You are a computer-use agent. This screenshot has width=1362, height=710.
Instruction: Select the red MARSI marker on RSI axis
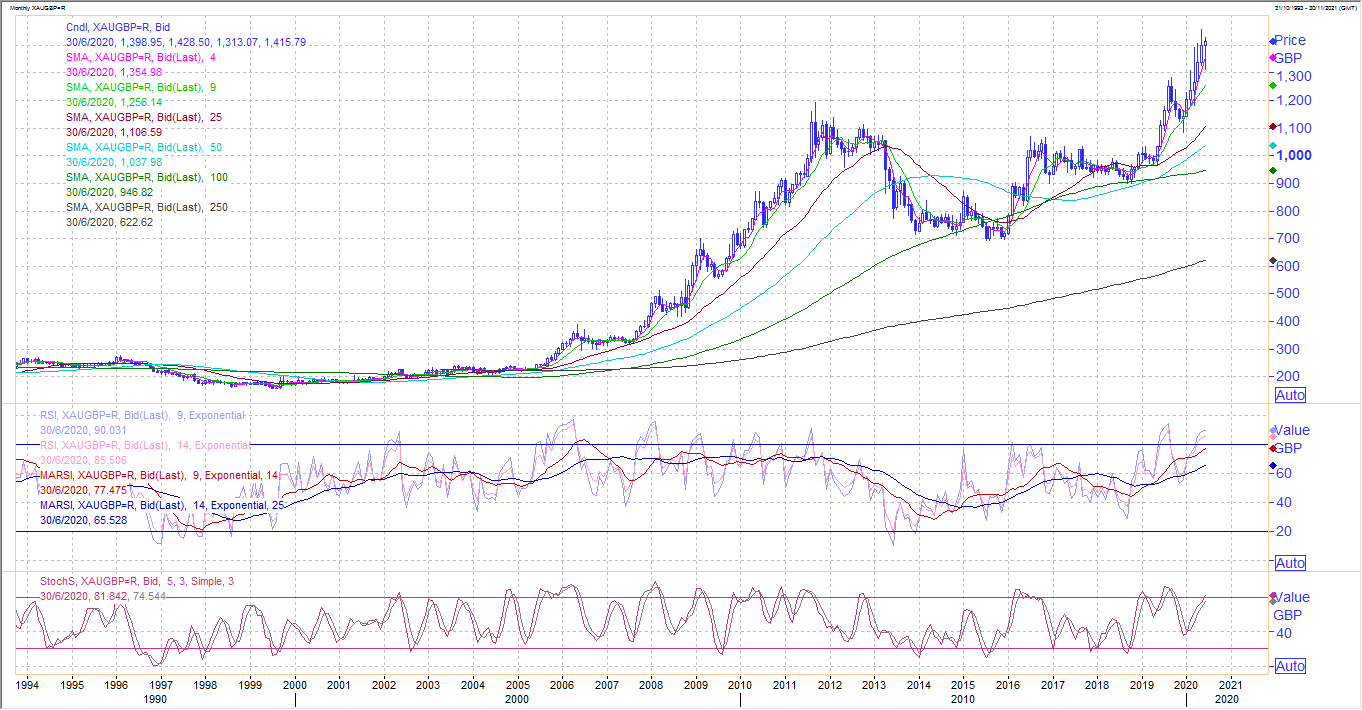coord(1272,448)
